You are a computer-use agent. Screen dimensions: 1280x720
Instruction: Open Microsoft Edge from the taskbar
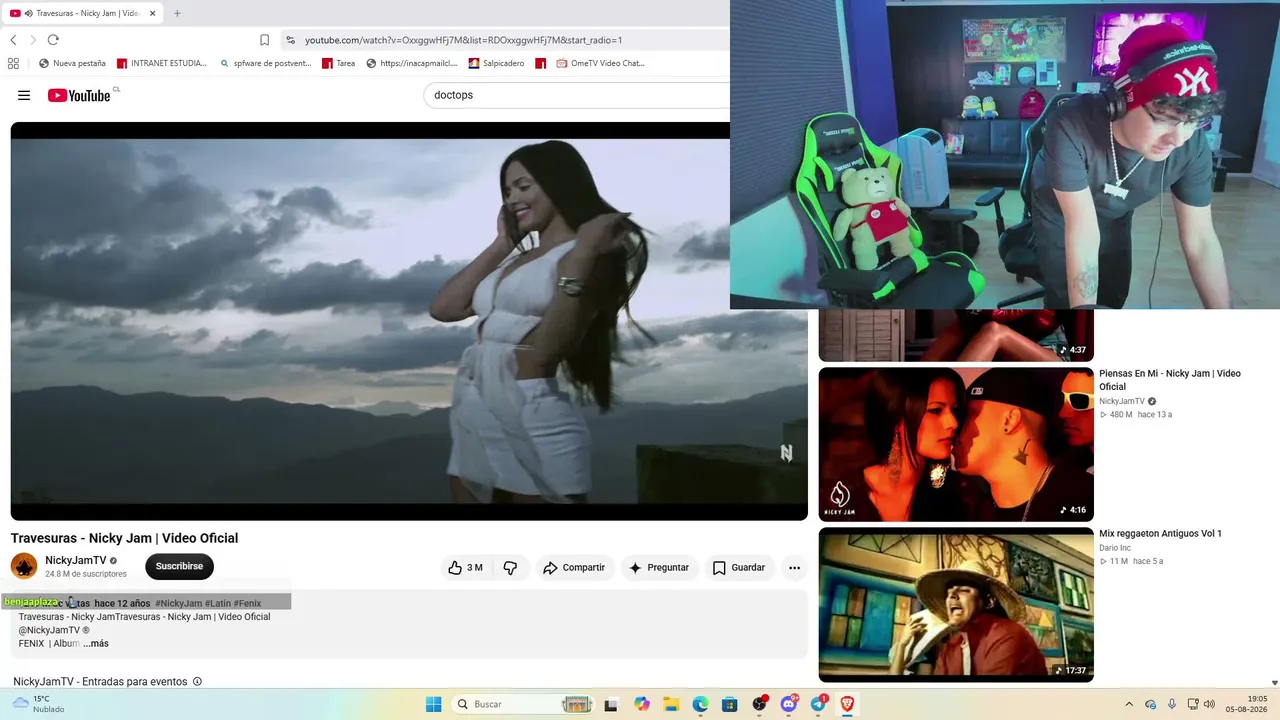700,704
